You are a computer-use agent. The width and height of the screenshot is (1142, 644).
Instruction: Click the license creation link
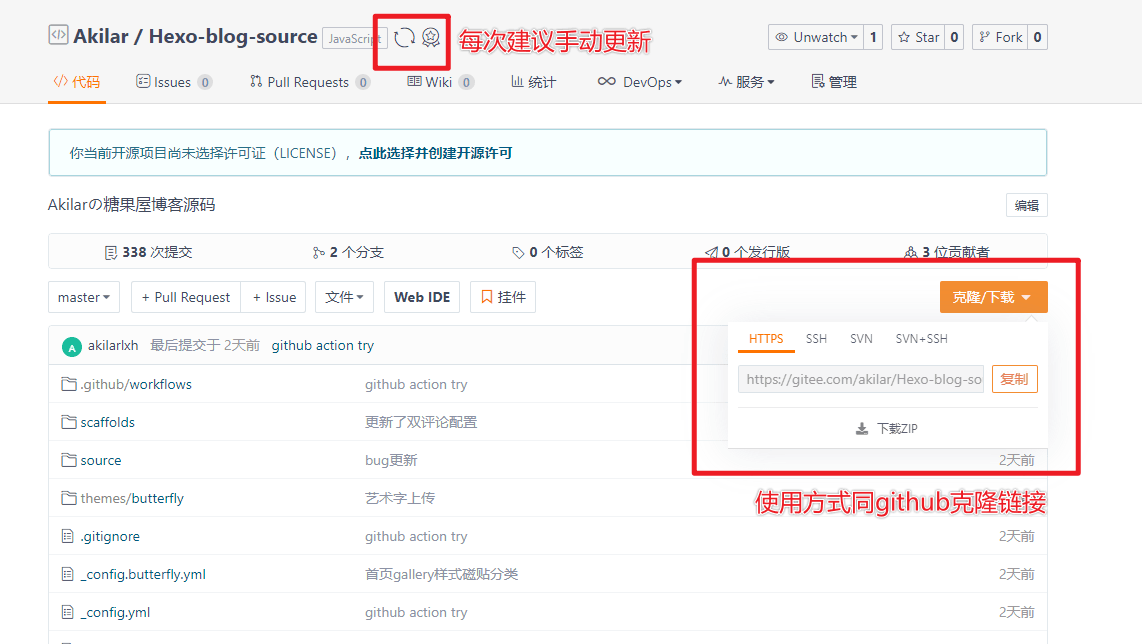[435, 153]
